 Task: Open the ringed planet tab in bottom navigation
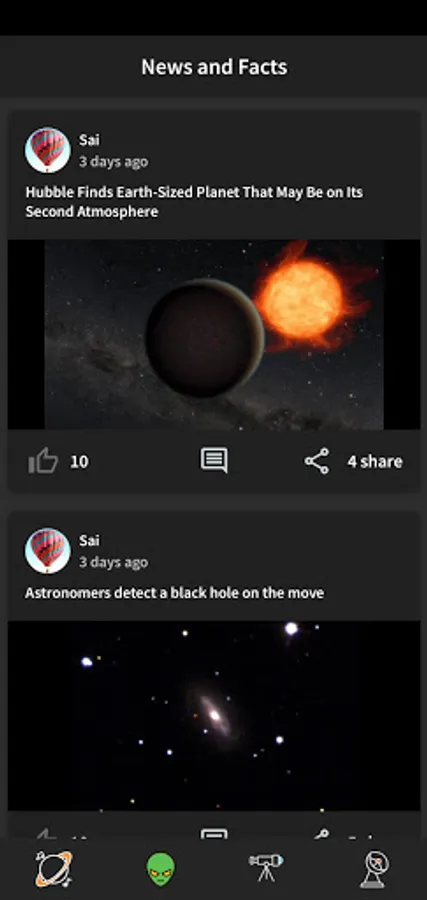pyautogui.click(x=53, y=868)
